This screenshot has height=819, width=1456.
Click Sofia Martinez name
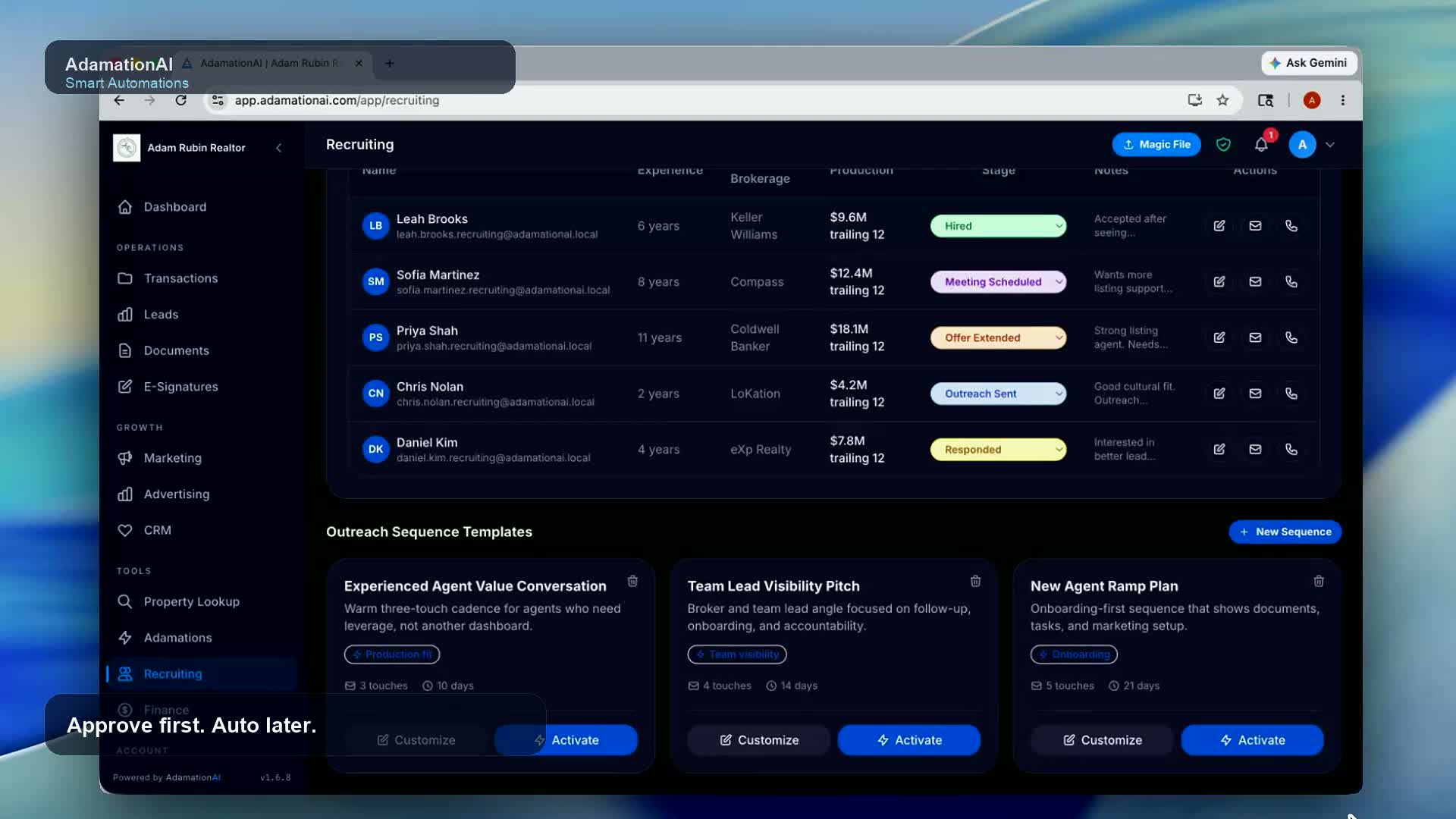(438, 275)
